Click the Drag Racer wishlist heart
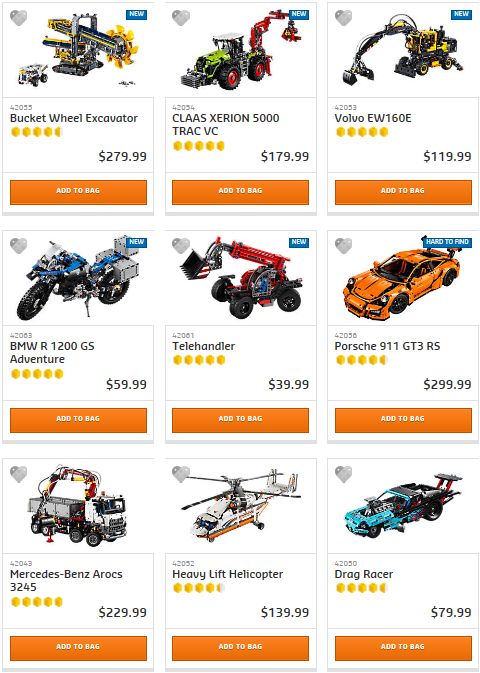This screenshot has width=480, height=673. coord(343,474)
